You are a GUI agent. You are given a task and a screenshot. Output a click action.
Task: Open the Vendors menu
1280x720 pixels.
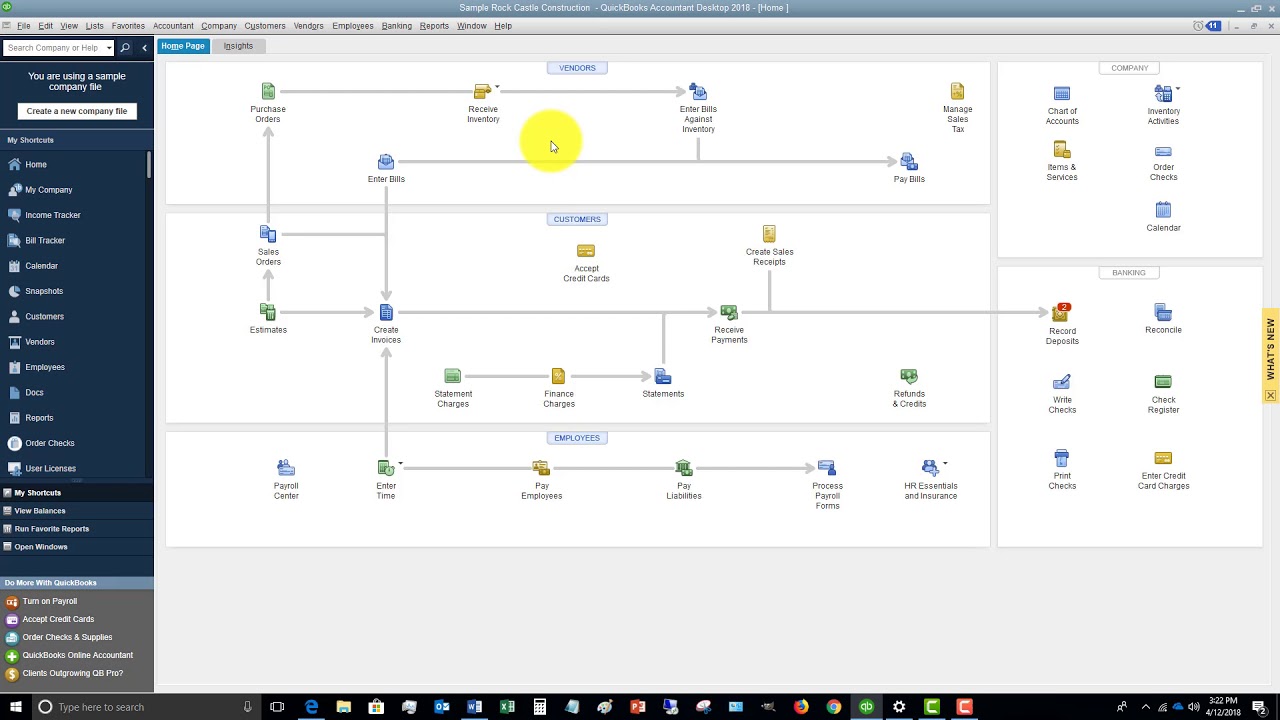(308, 26)
